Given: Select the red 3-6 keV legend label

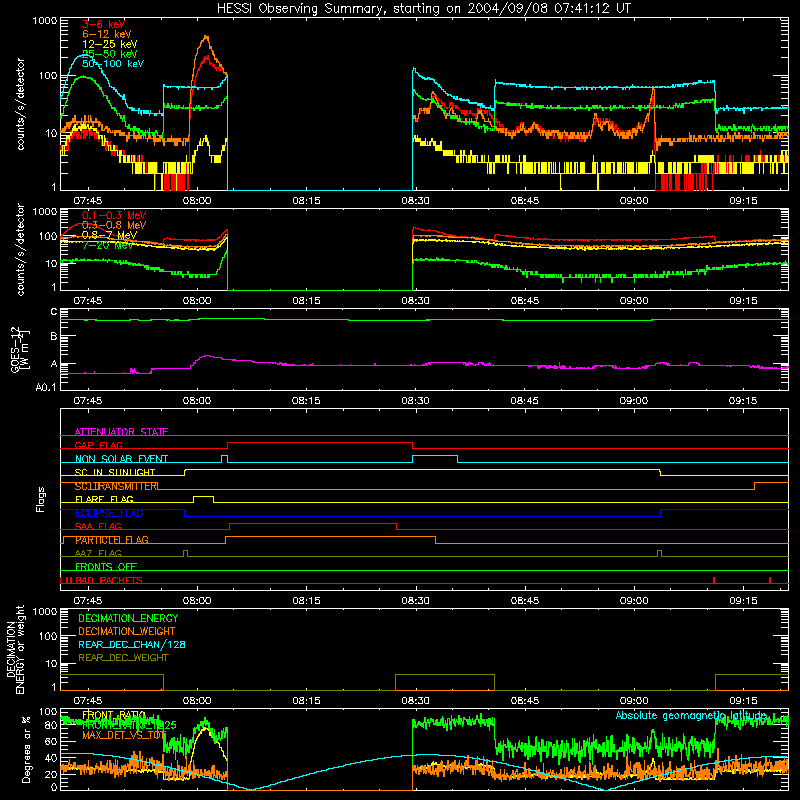Looking at the screenshot, I should click(103, 24).
